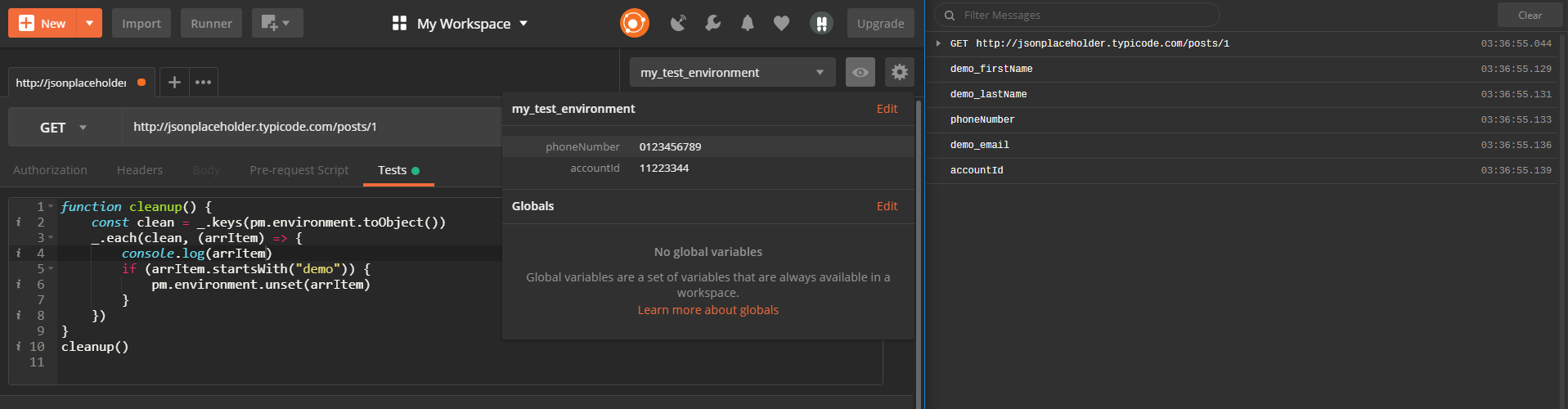Open Manage Environments gear icon
The image size is (1568, 409).
[x=899, y=72]
